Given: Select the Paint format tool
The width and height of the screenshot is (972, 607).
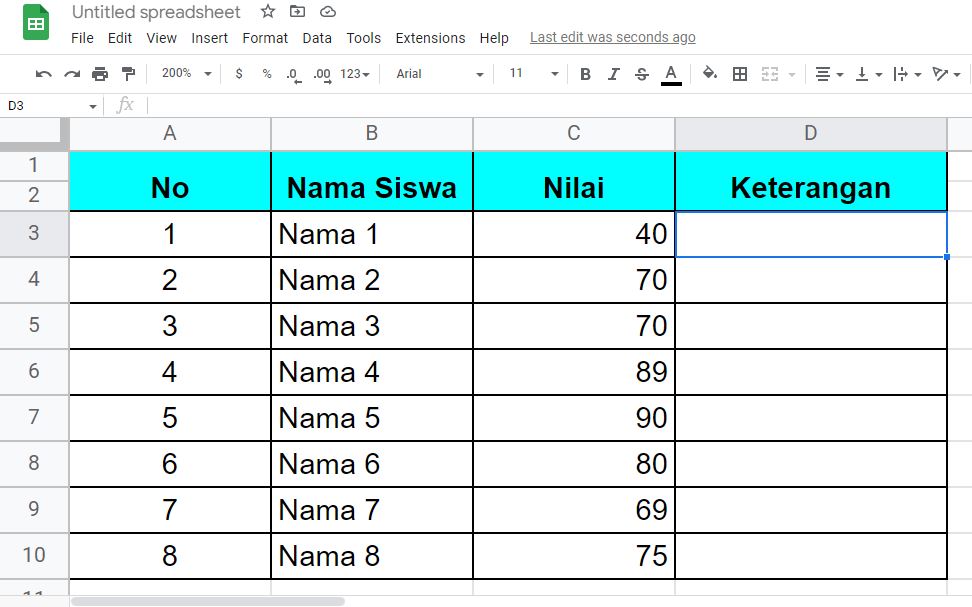Looking at the screenshot, I should pyautogui.click(x=128, y=74).
